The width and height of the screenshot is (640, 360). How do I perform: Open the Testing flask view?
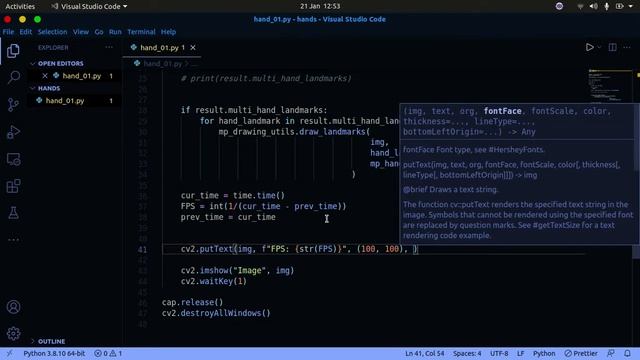(13, 213)
